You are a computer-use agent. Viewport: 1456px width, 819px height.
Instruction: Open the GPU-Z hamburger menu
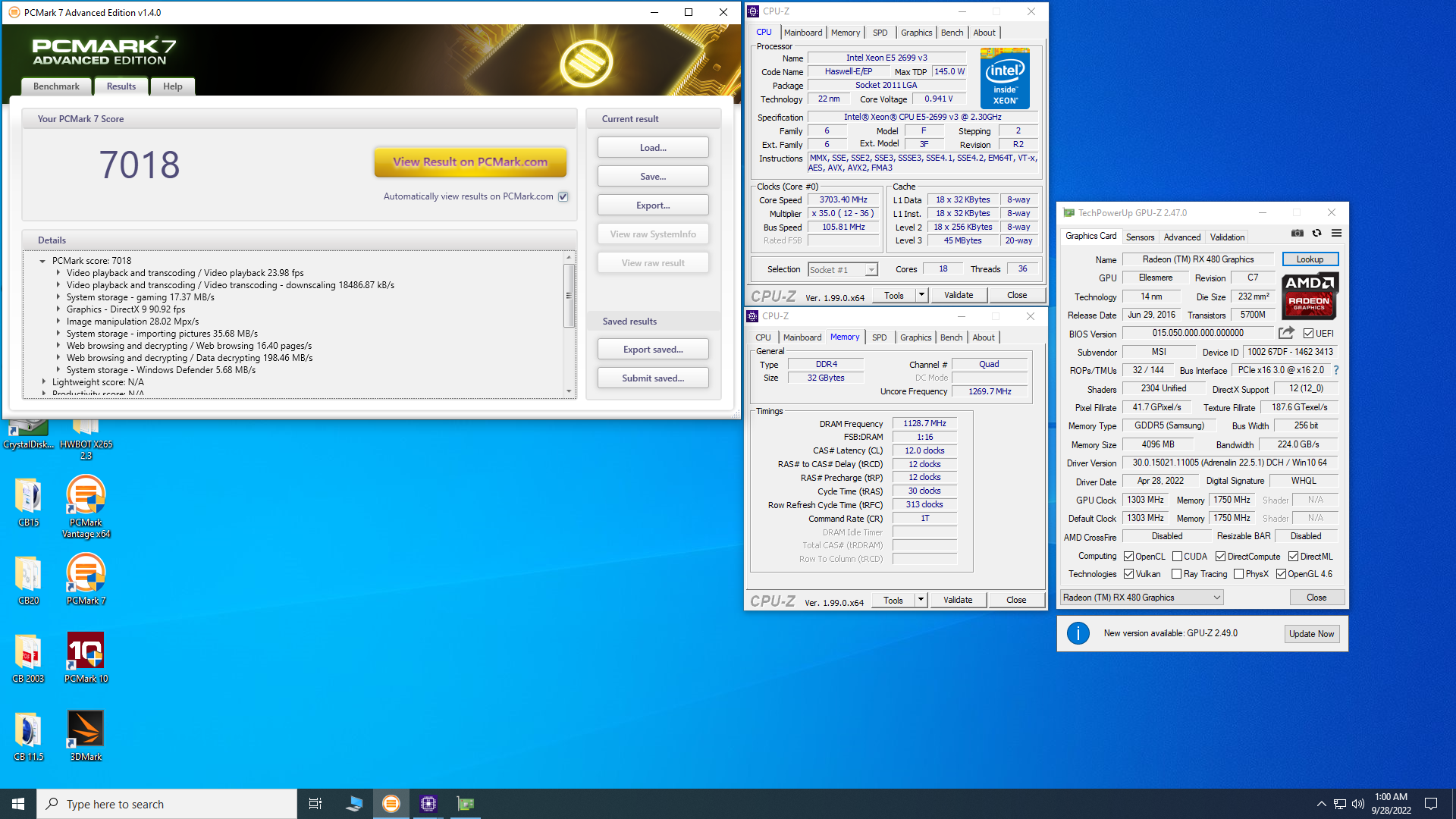(1336, 234)
